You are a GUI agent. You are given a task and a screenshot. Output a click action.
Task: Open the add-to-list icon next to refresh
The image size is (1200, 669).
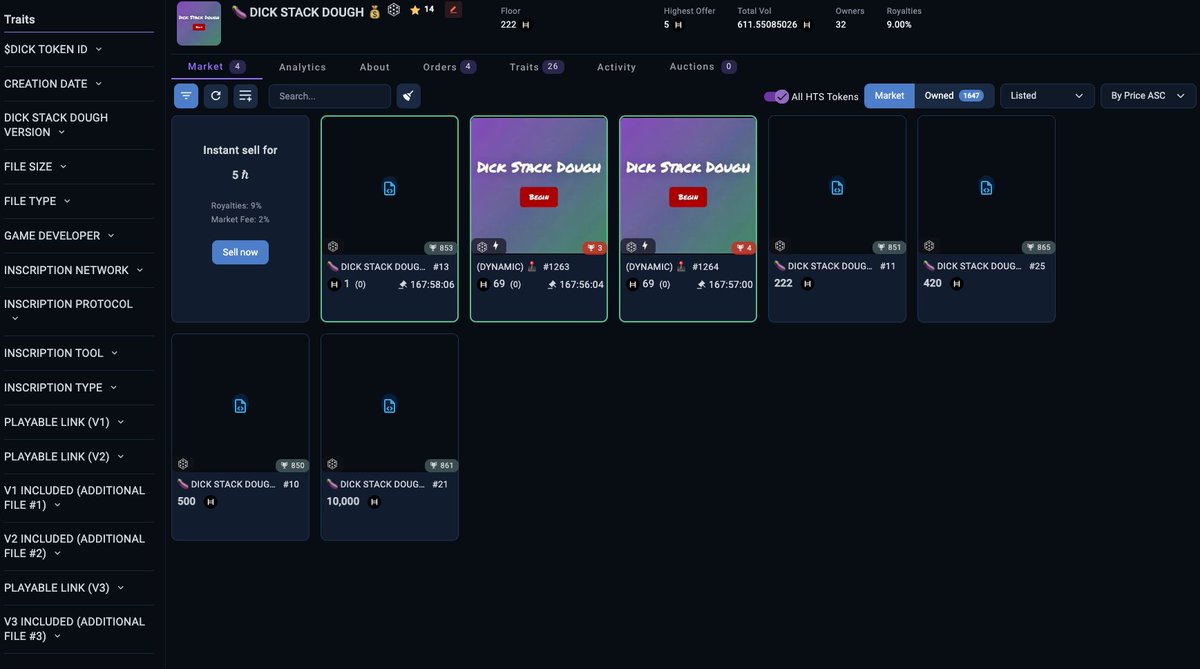[x=246, y=96]
